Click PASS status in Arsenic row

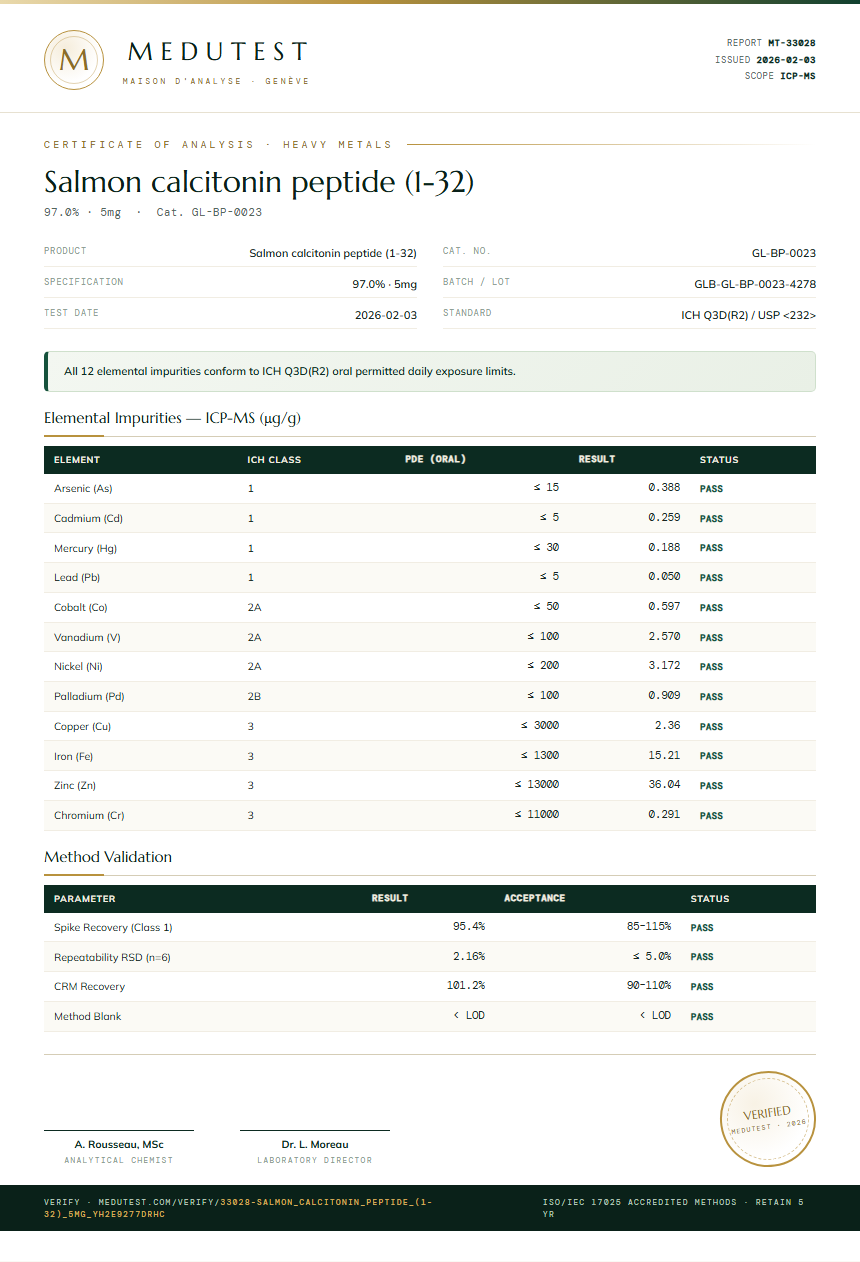pyautogui.click(x=711, y=490)
